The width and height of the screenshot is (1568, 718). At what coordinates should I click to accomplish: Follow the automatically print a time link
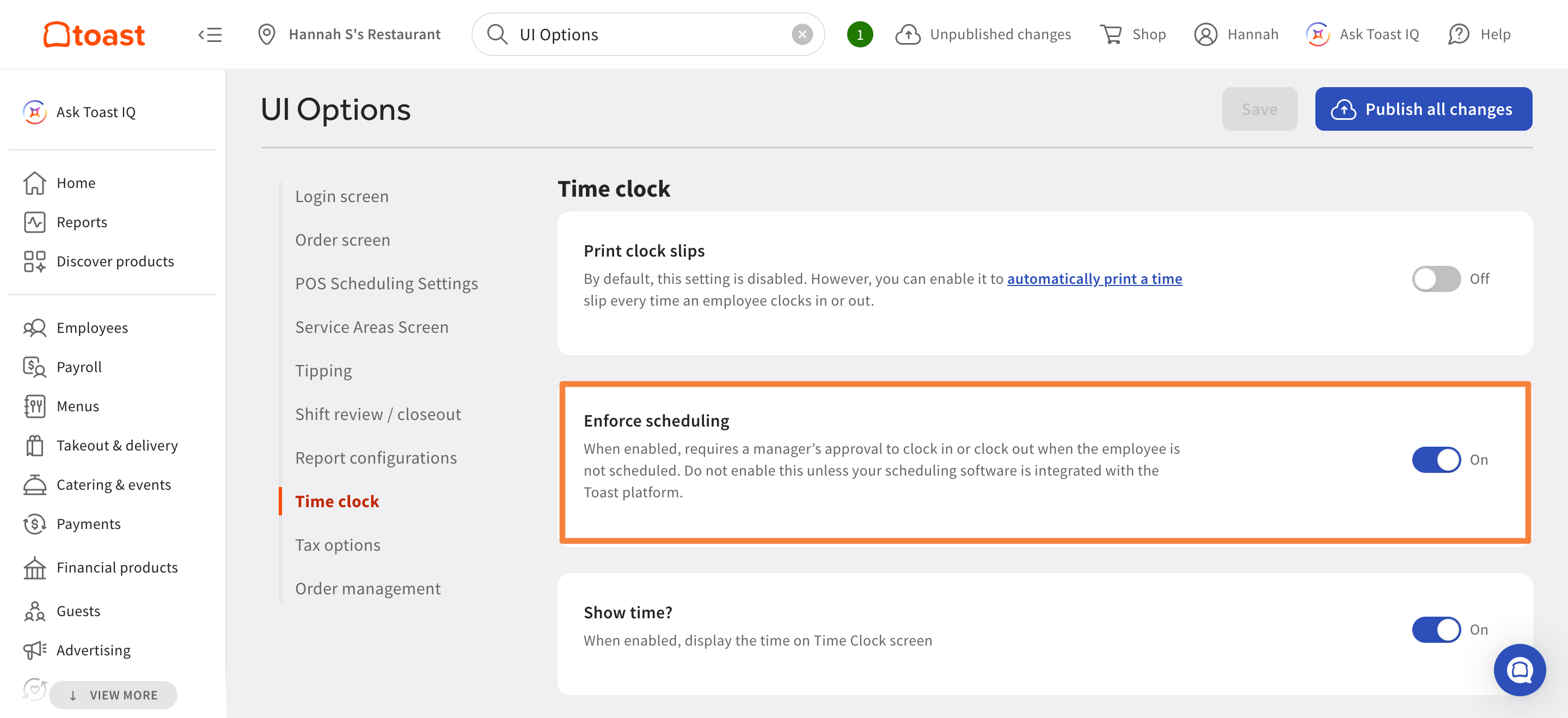pyautogui.click(x=1094, y=279)
